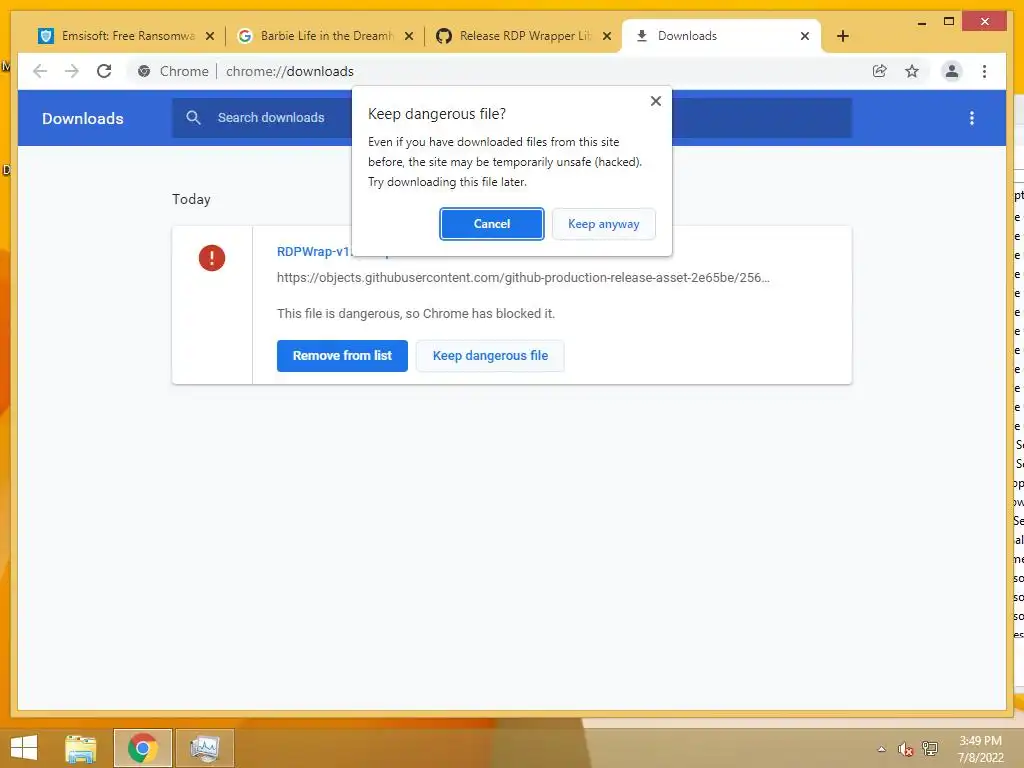
Task: Open the githubusercontent source URL link
Action: click(x=523, y=278)
